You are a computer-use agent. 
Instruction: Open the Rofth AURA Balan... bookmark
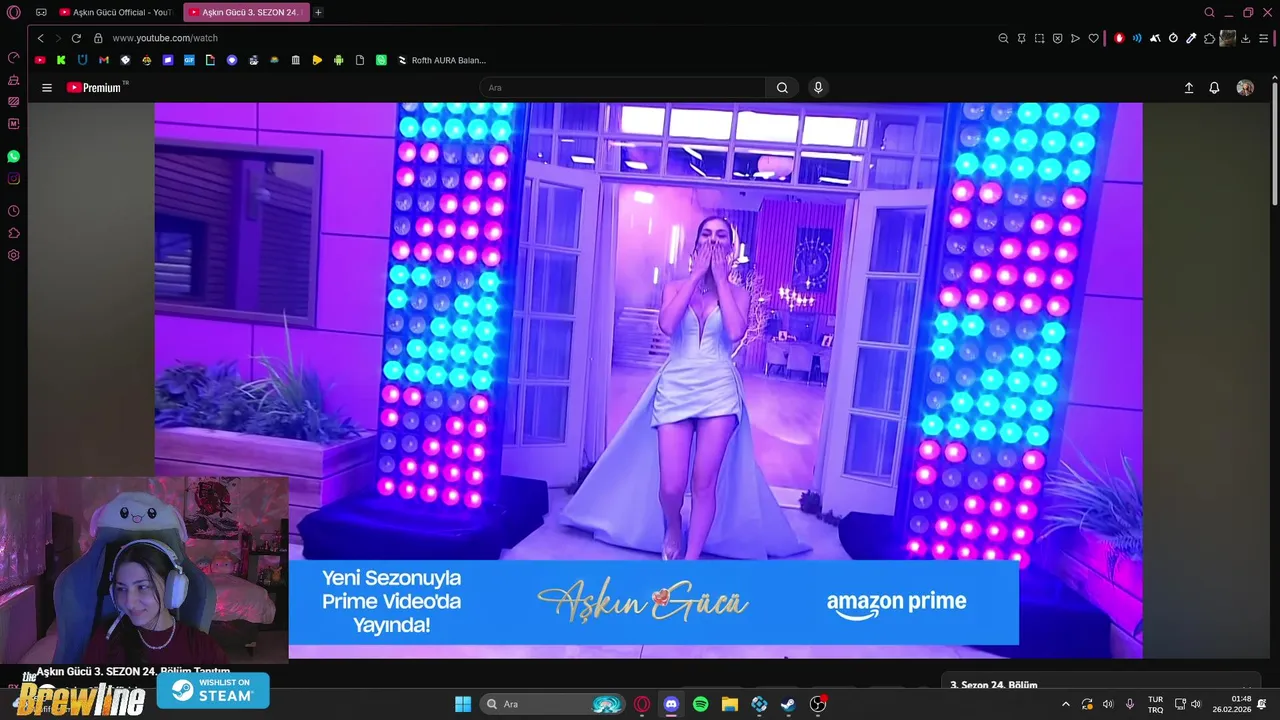tap(441, 60)
